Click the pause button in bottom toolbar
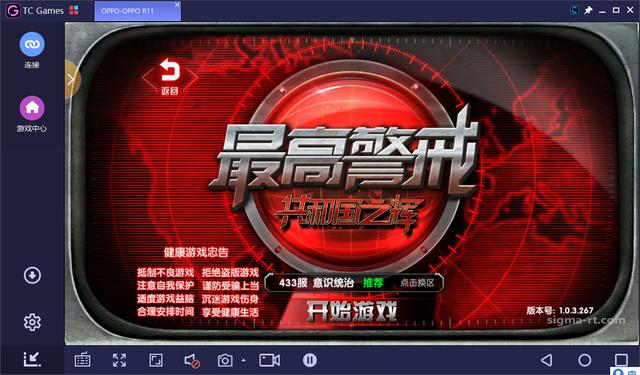 point(310,360)
